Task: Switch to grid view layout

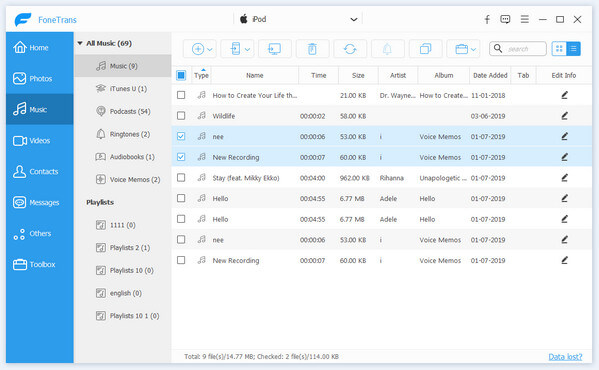Action: [559, 48]
